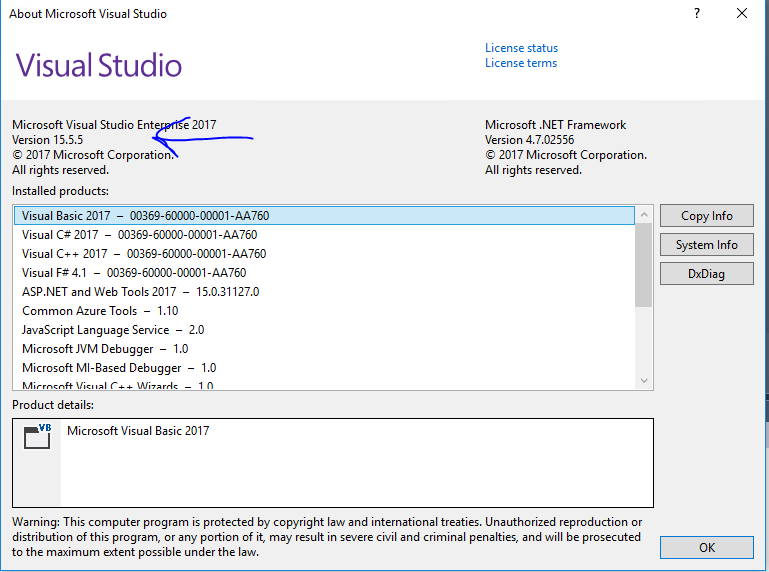This screenshot has width=769, height=572.
Task: Select the Visual Basic 2017 row
Action: (324, 216)
